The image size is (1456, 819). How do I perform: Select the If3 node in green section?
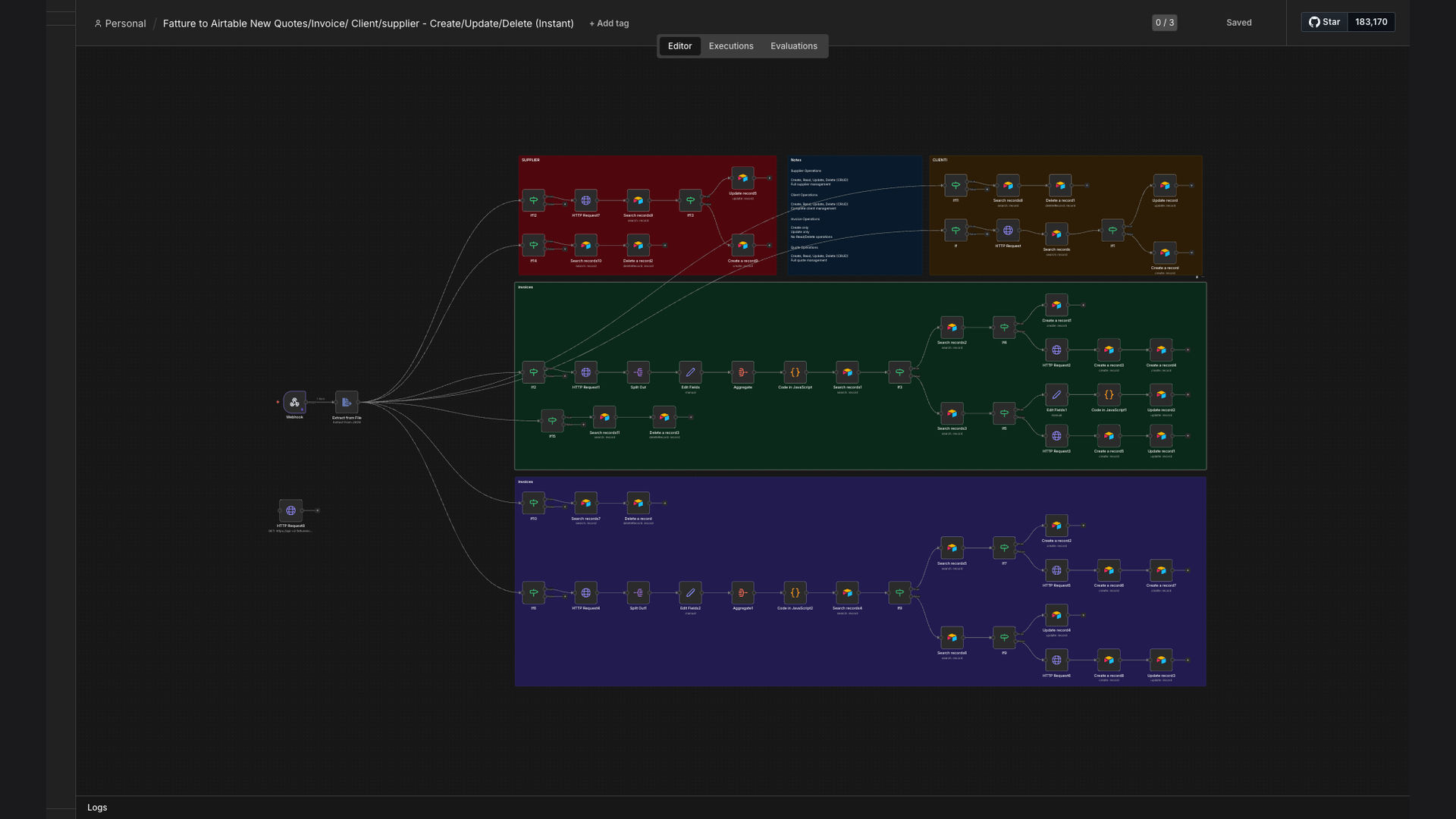click(899, 372)
